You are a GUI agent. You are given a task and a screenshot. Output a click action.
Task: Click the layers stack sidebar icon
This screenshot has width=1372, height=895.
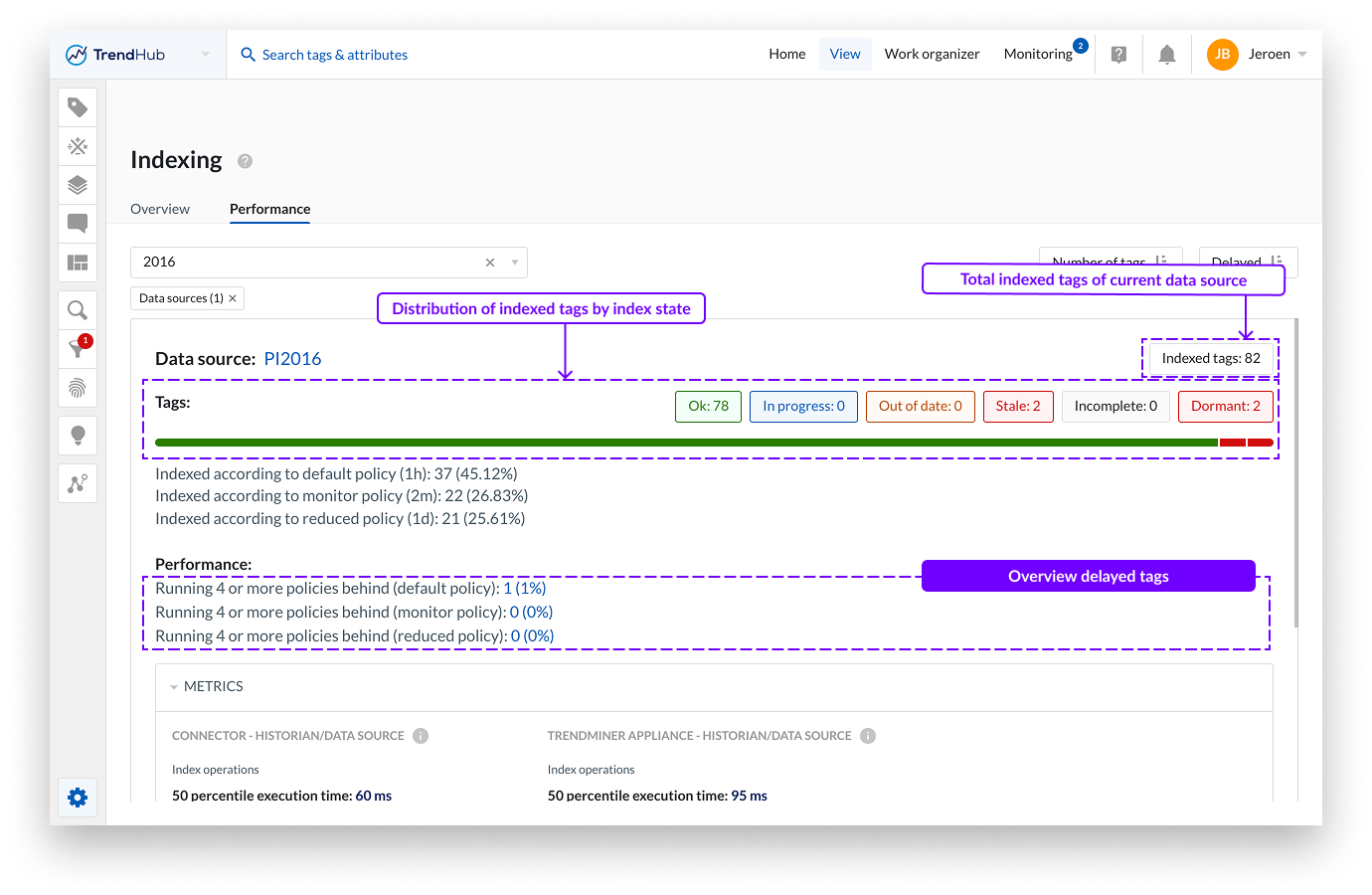[78, 185]
